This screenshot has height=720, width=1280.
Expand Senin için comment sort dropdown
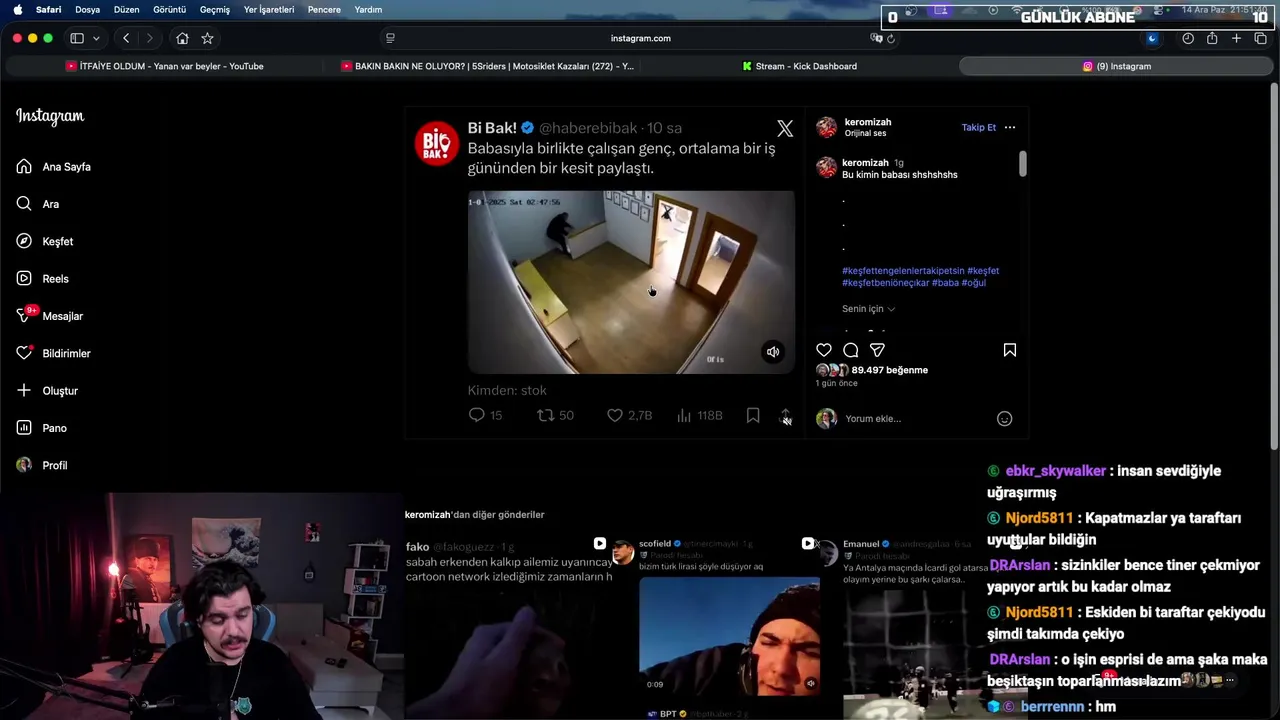click(x=869, y=309)
